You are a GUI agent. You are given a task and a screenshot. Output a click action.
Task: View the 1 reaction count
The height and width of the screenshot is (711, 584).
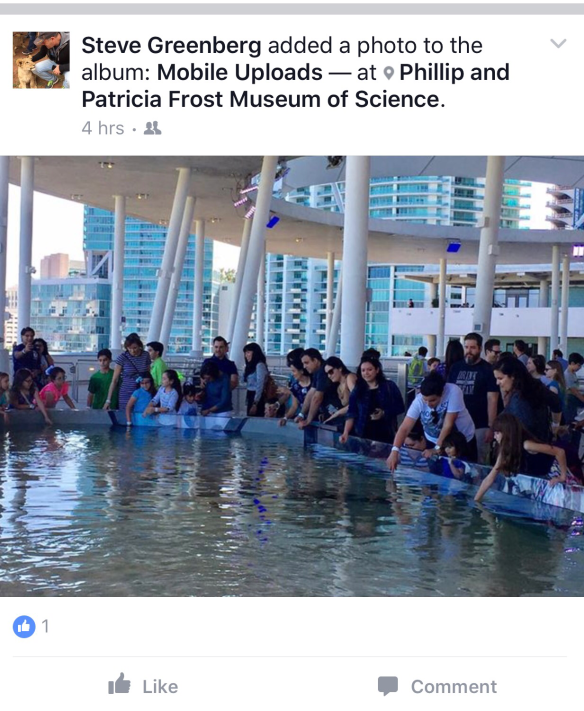pos(45,627)
